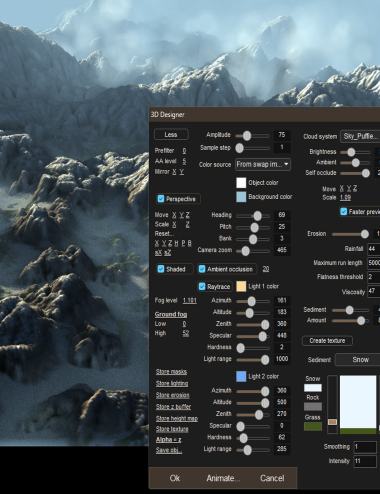
Task: Click the Rainfall input field
Action: pyautogui.click(x=374, y=249)
